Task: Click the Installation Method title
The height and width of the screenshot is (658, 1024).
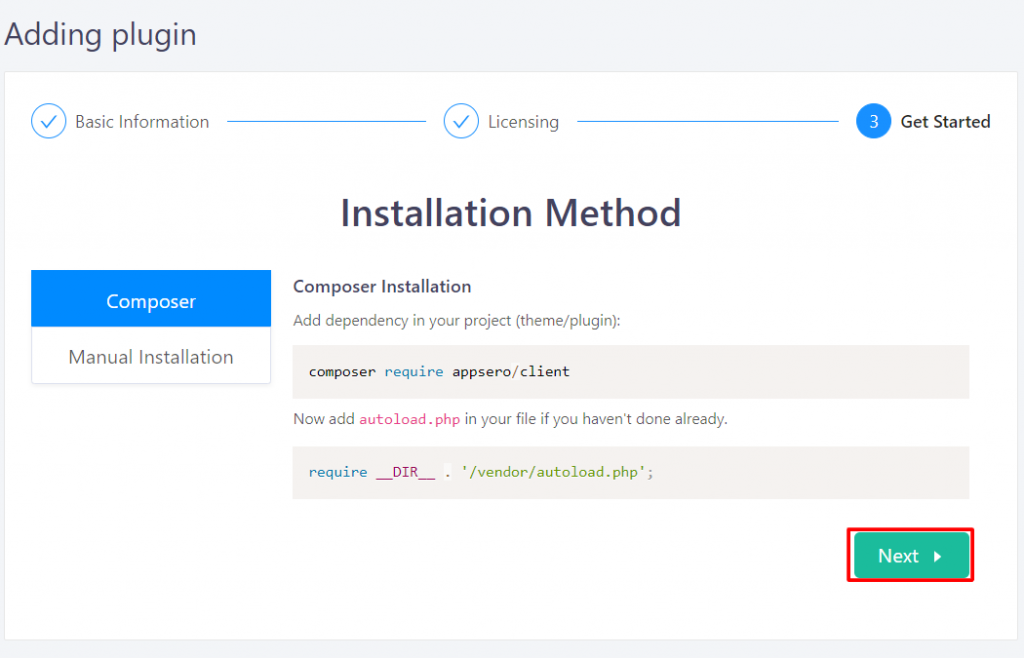Action: tap(511, 213)
